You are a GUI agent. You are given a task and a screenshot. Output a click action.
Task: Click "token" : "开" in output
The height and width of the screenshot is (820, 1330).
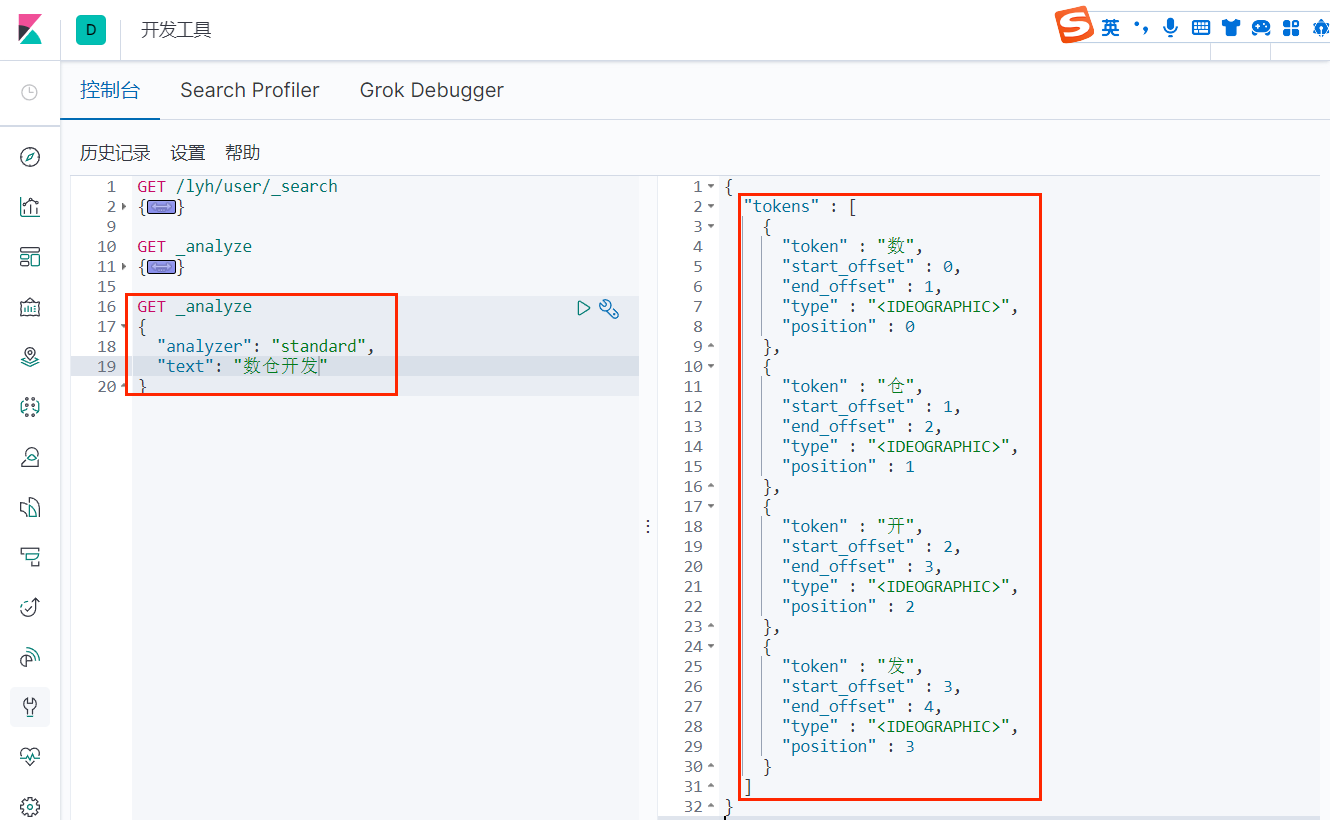point(852,527)
